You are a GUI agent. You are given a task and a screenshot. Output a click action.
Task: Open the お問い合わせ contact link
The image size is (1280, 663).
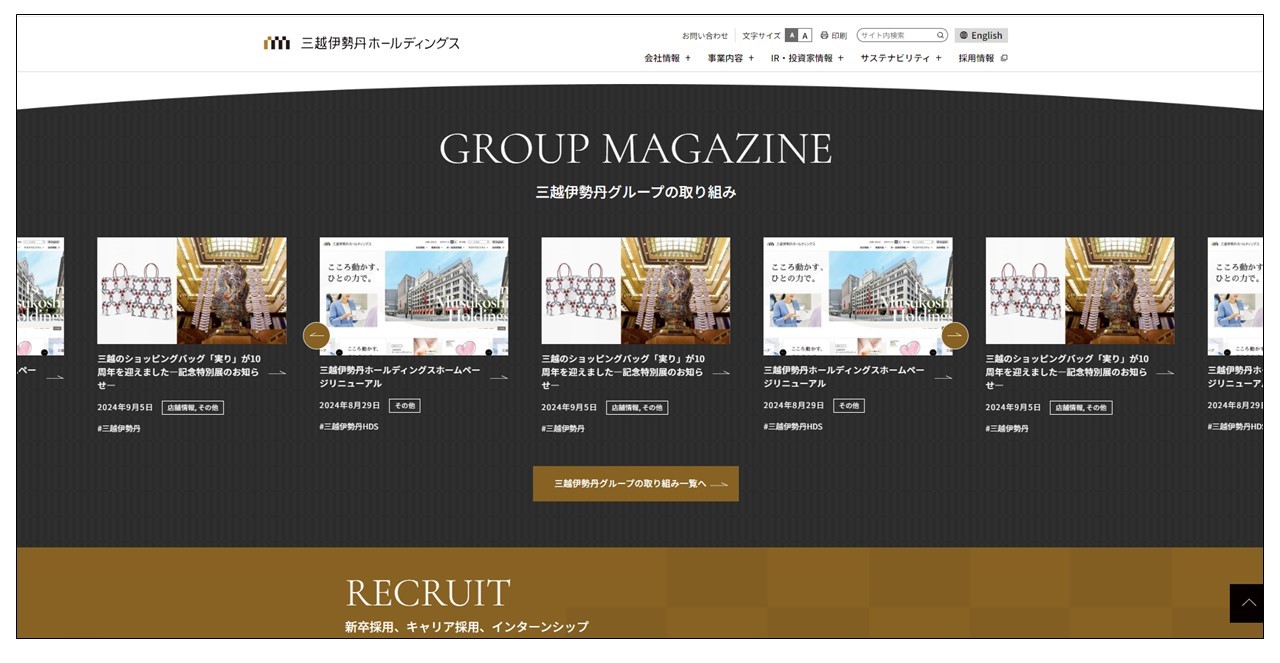(705, 35)
